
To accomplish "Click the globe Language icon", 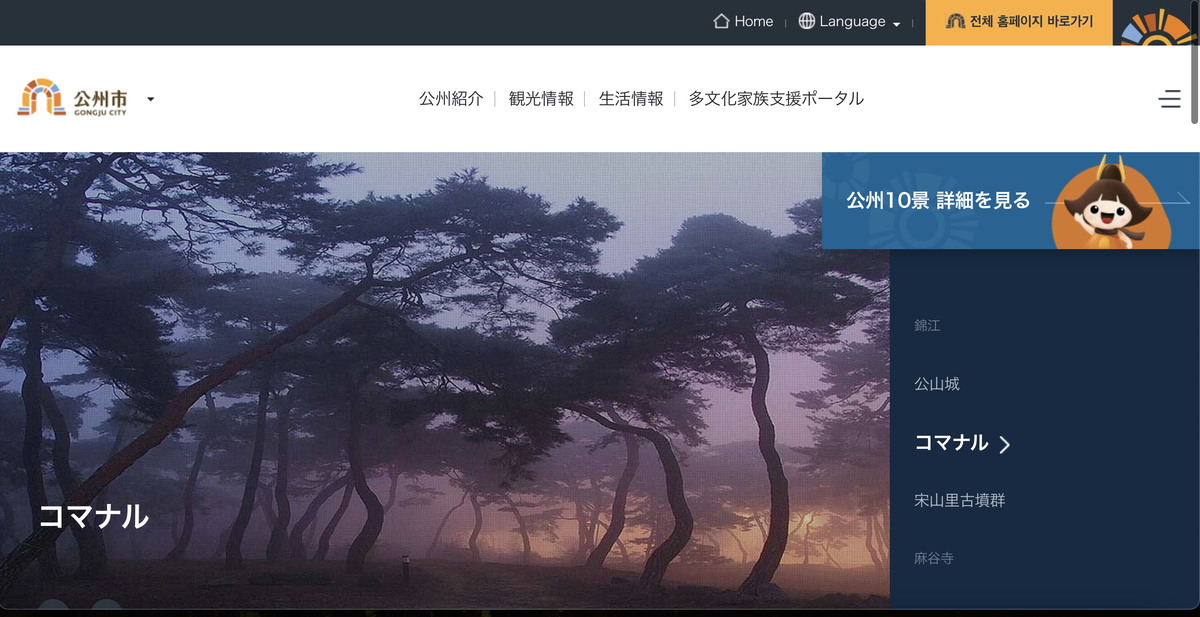I will (807, 21).
